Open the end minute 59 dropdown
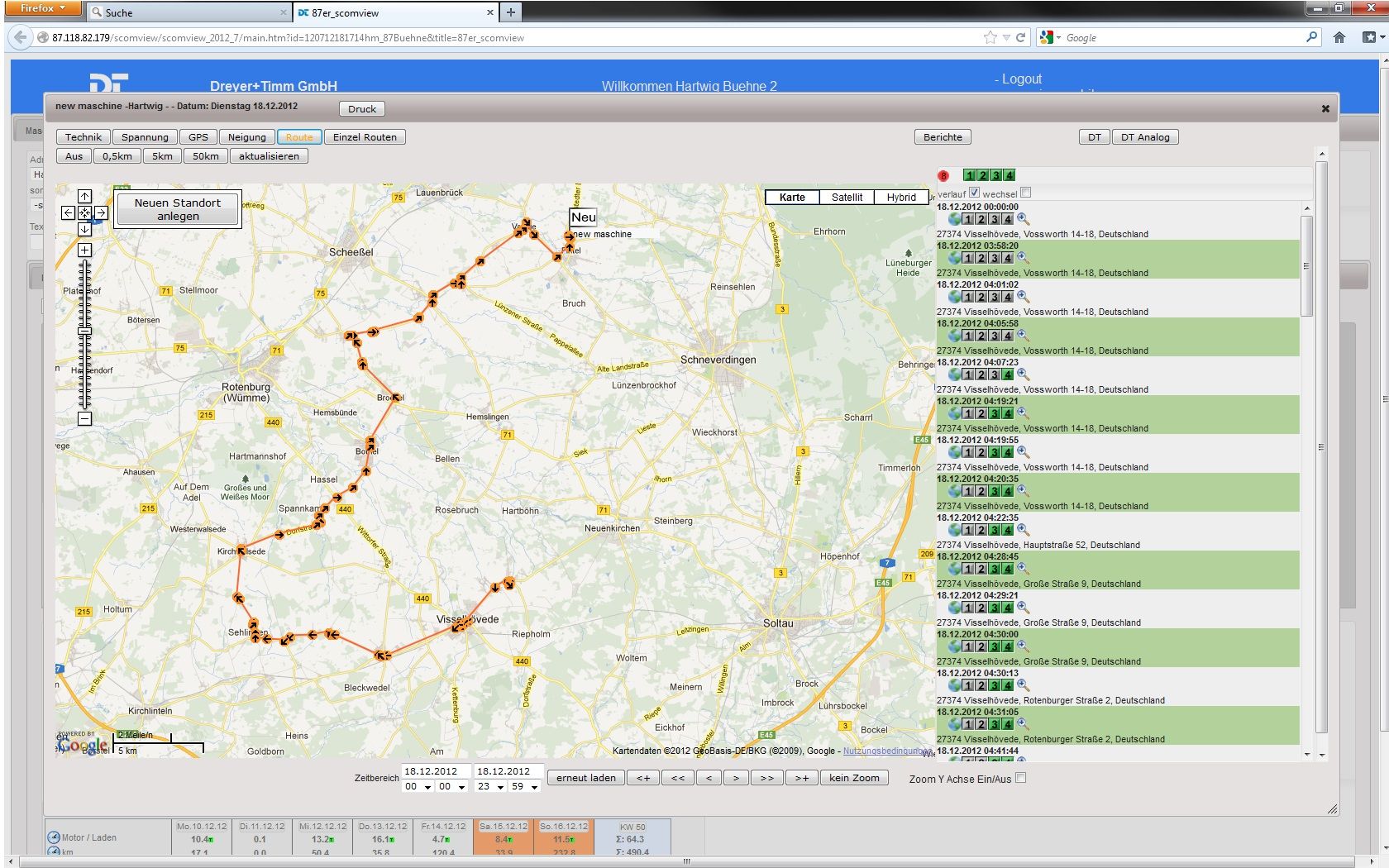The width and height of the screenshot is (1389, 868). (x=526, y=787)
